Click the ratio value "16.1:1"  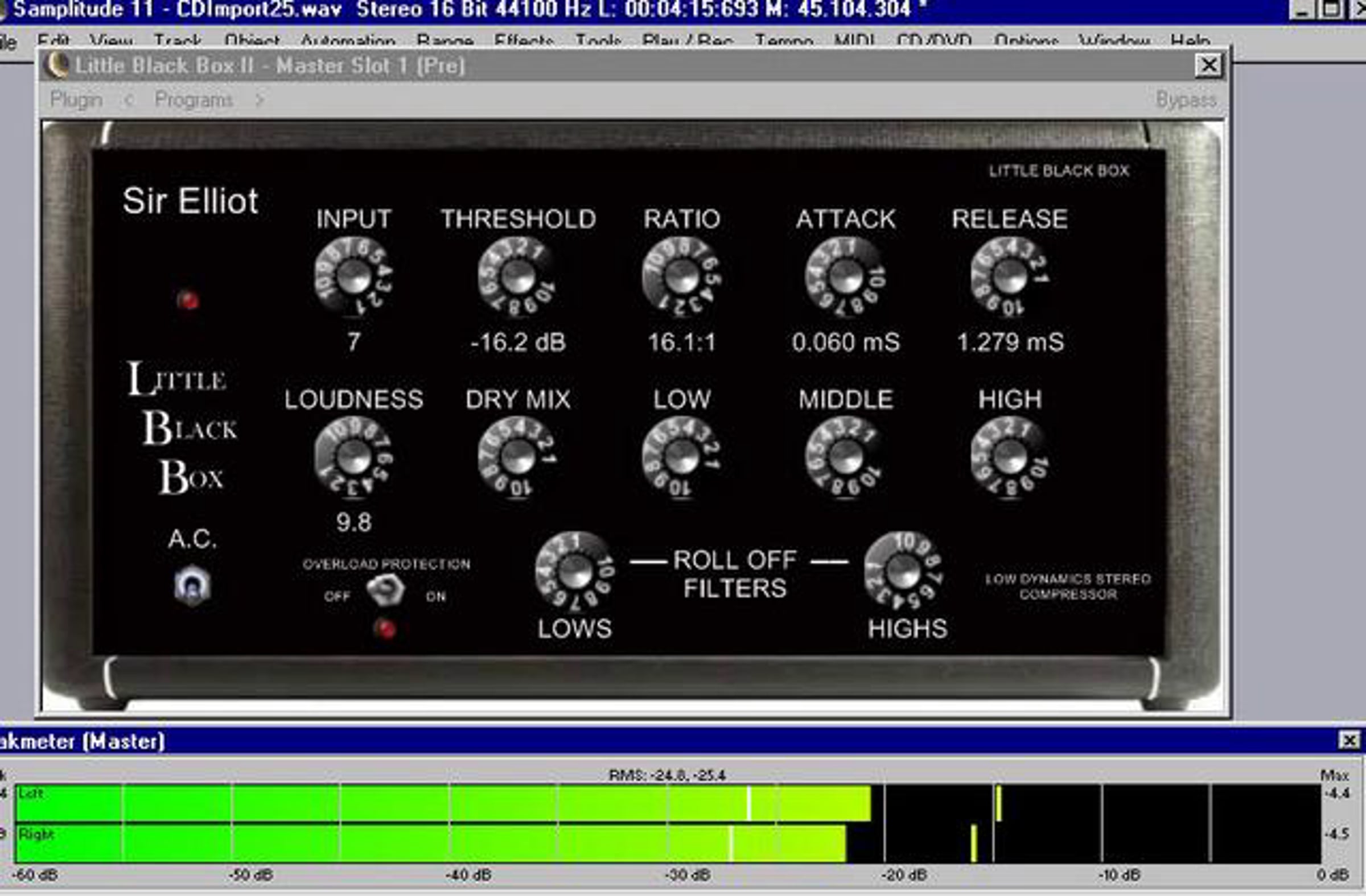pyautogui.click(x=682, y=342)
